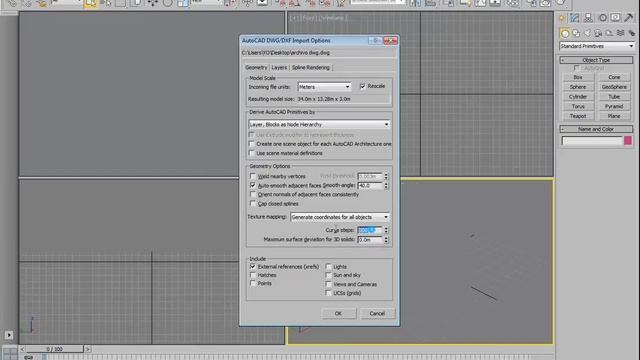Check the Sun and sky option
Image resolution: width=640 pixels, height=360 pixels.
pos(328,275)
